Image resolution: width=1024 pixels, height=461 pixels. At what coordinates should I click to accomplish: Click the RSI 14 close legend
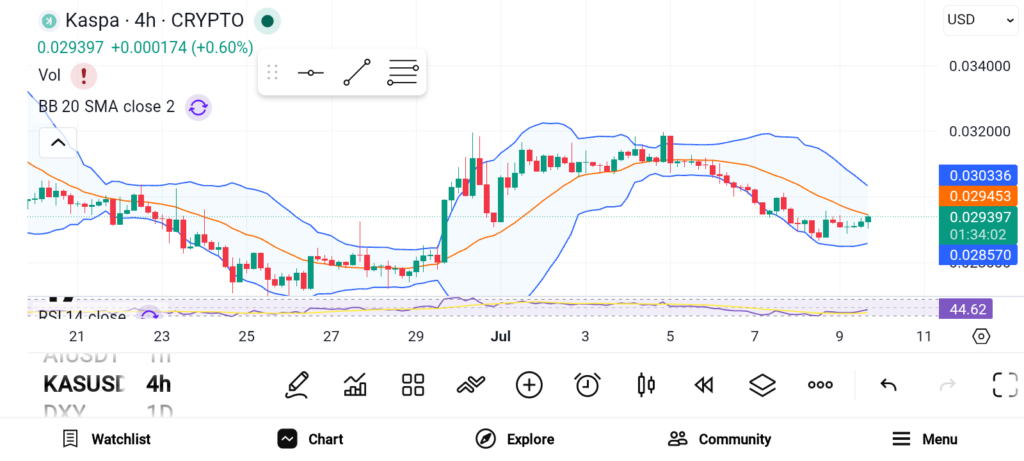point(82,317)
